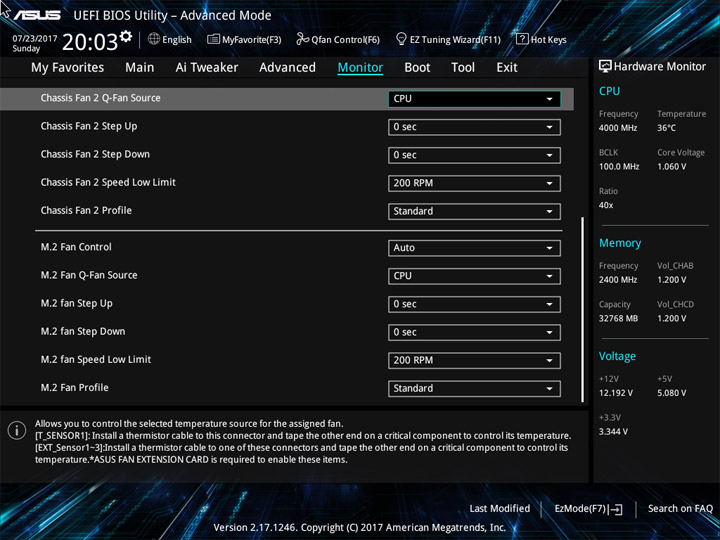Click the date 07/23/2017
Viewport: 720px width, 540px height.
(34, 39)
